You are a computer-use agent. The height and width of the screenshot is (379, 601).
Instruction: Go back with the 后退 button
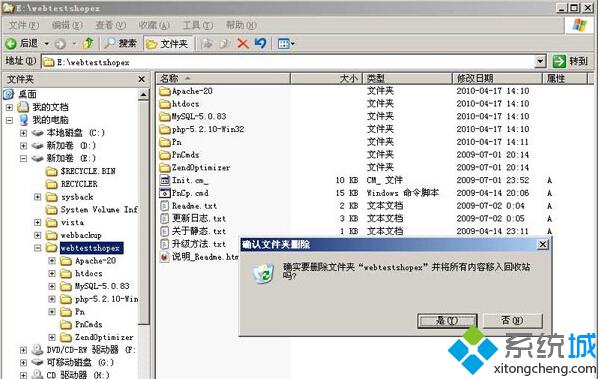coord(22,43)
